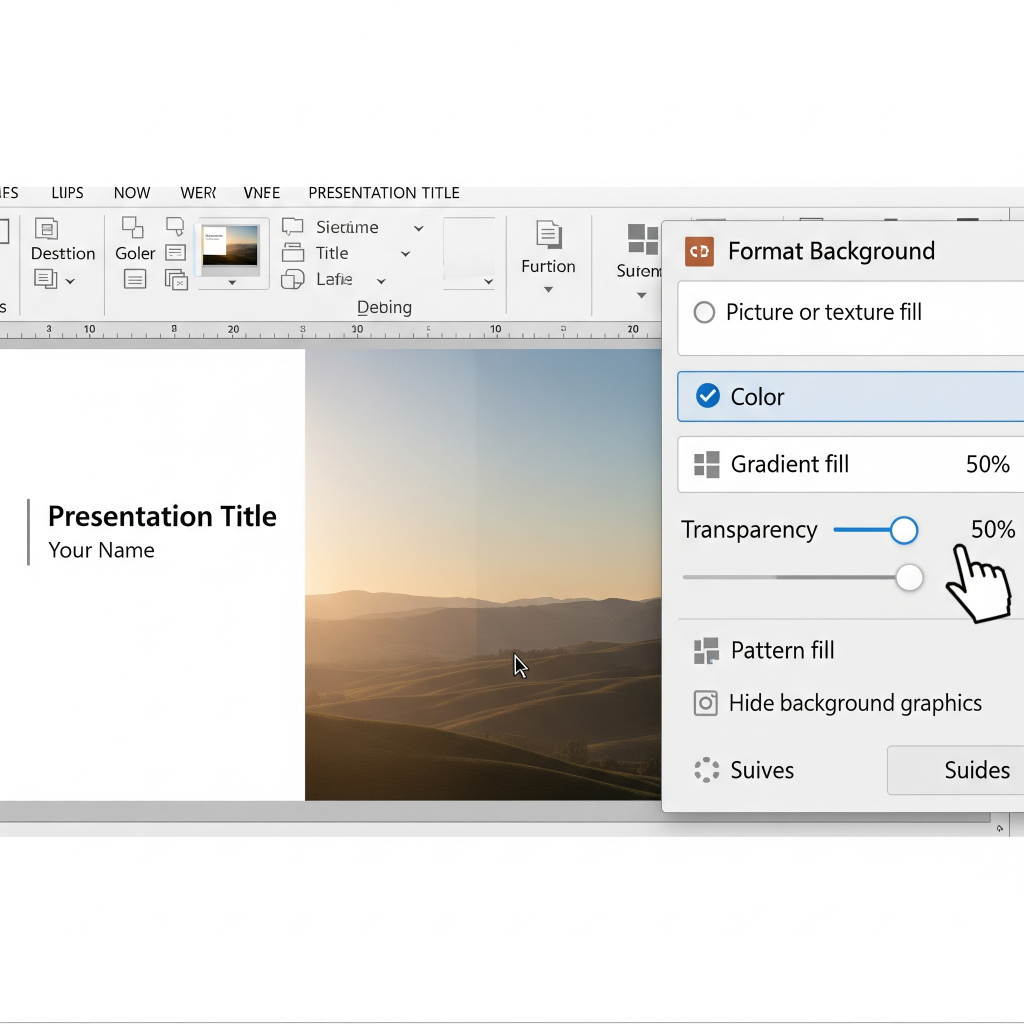The image size is (1024, 1024).
Task: Click the blue Transparency slider handle
Action: click(904, 530)
